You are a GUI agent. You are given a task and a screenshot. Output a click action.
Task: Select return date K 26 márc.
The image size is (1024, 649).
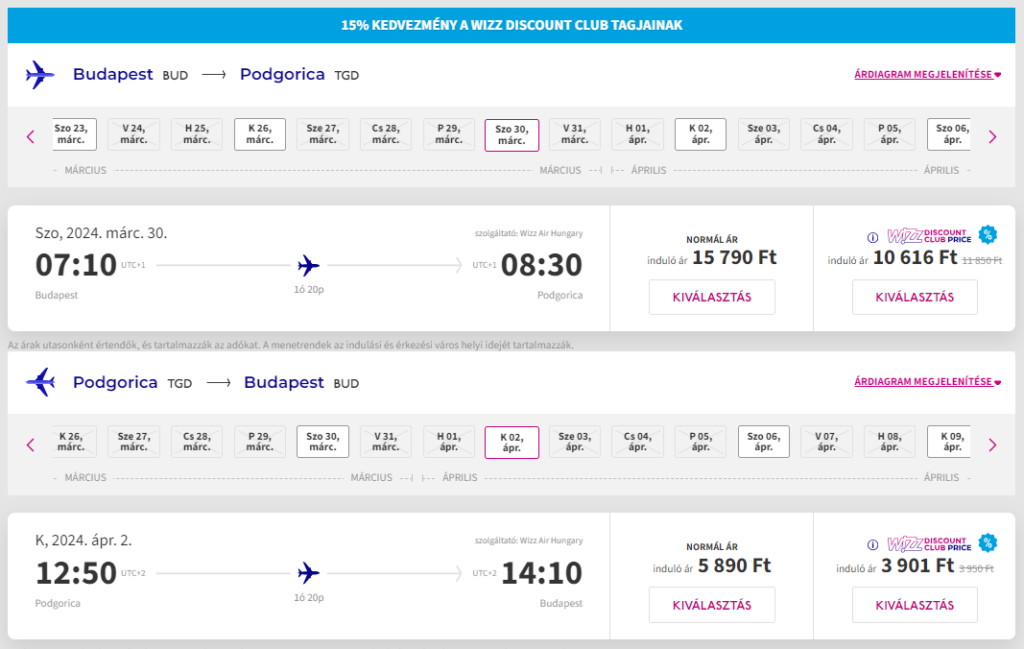click(x=73, y=442)
